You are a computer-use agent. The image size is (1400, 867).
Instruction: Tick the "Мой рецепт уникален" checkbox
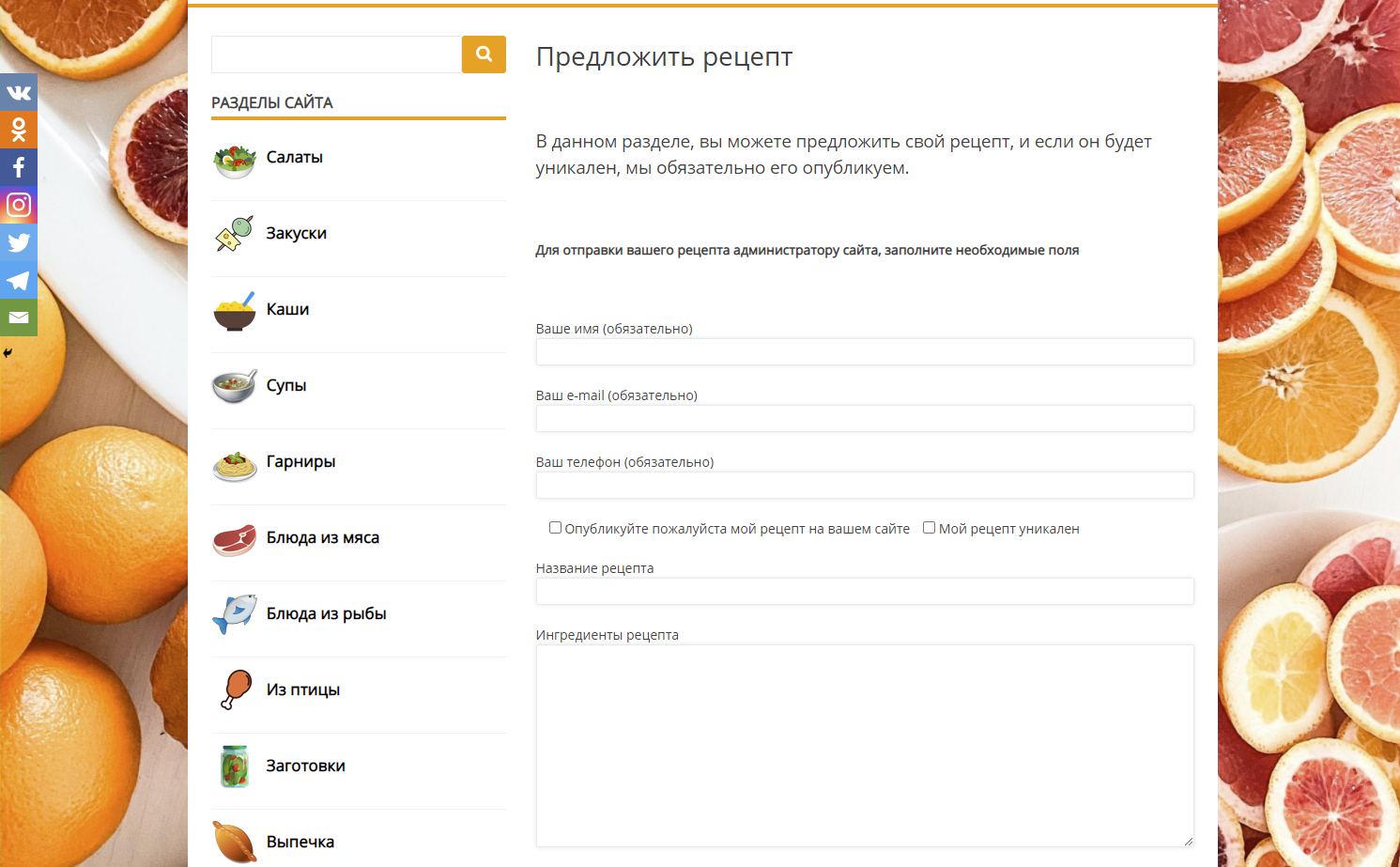pyautogui.click(x=929, y=528)
